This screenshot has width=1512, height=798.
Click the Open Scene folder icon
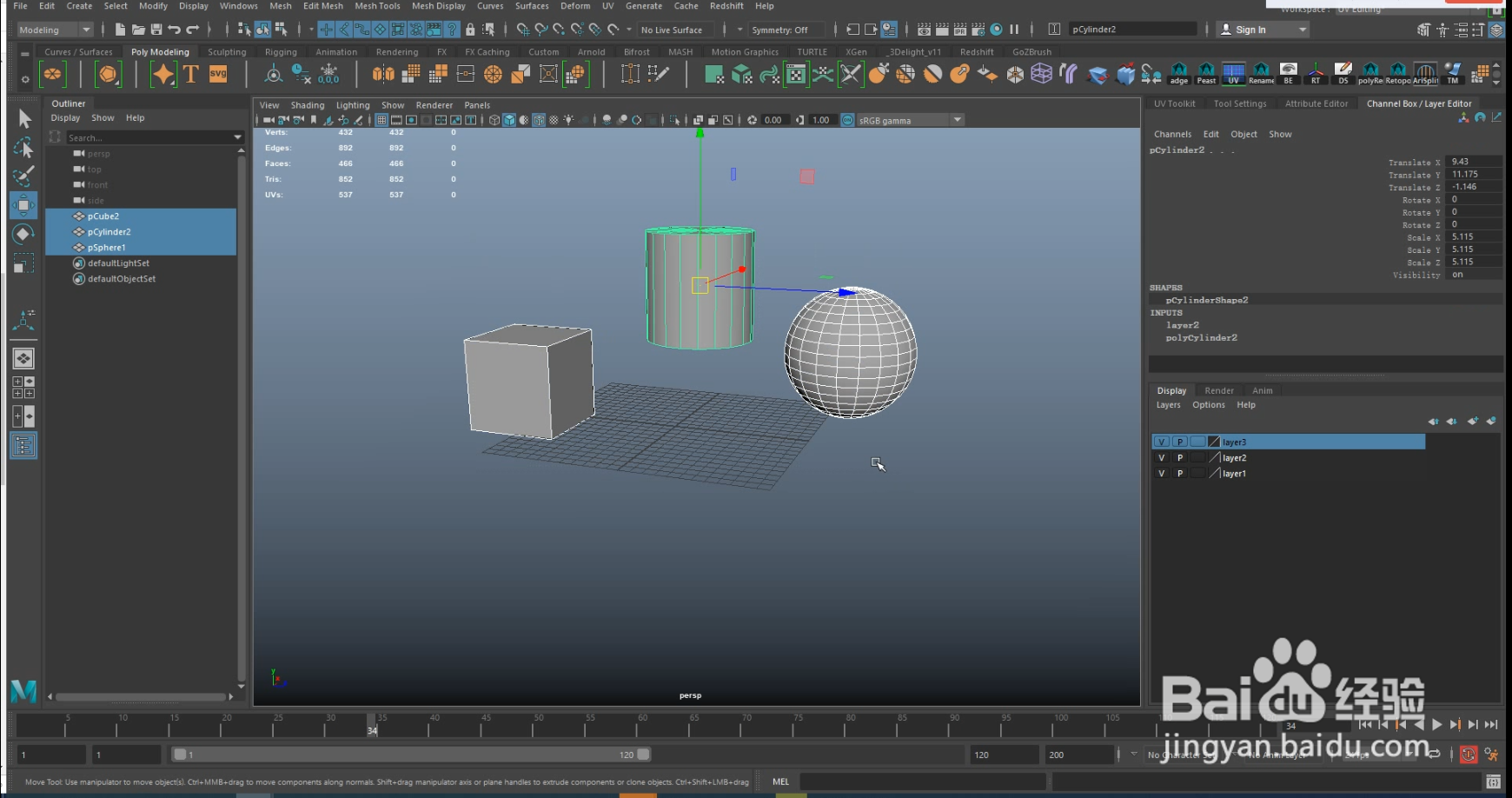click(138, 30)
